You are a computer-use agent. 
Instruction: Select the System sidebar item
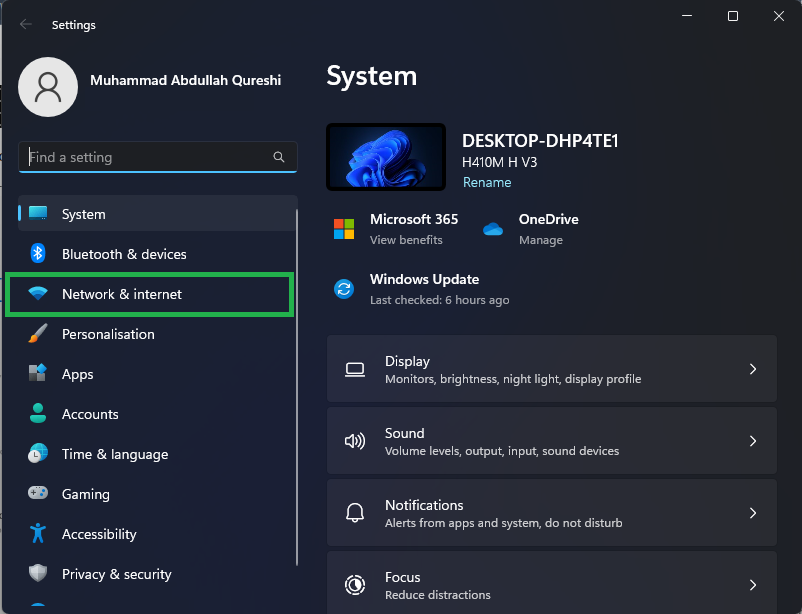click(x=83, y=214)
